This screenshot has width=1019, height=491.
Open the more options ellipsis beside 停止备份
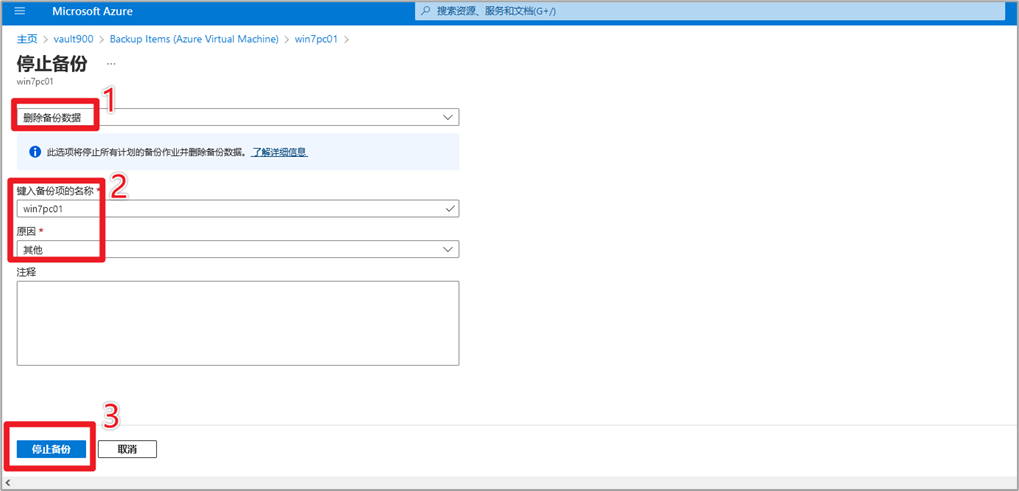111,64
